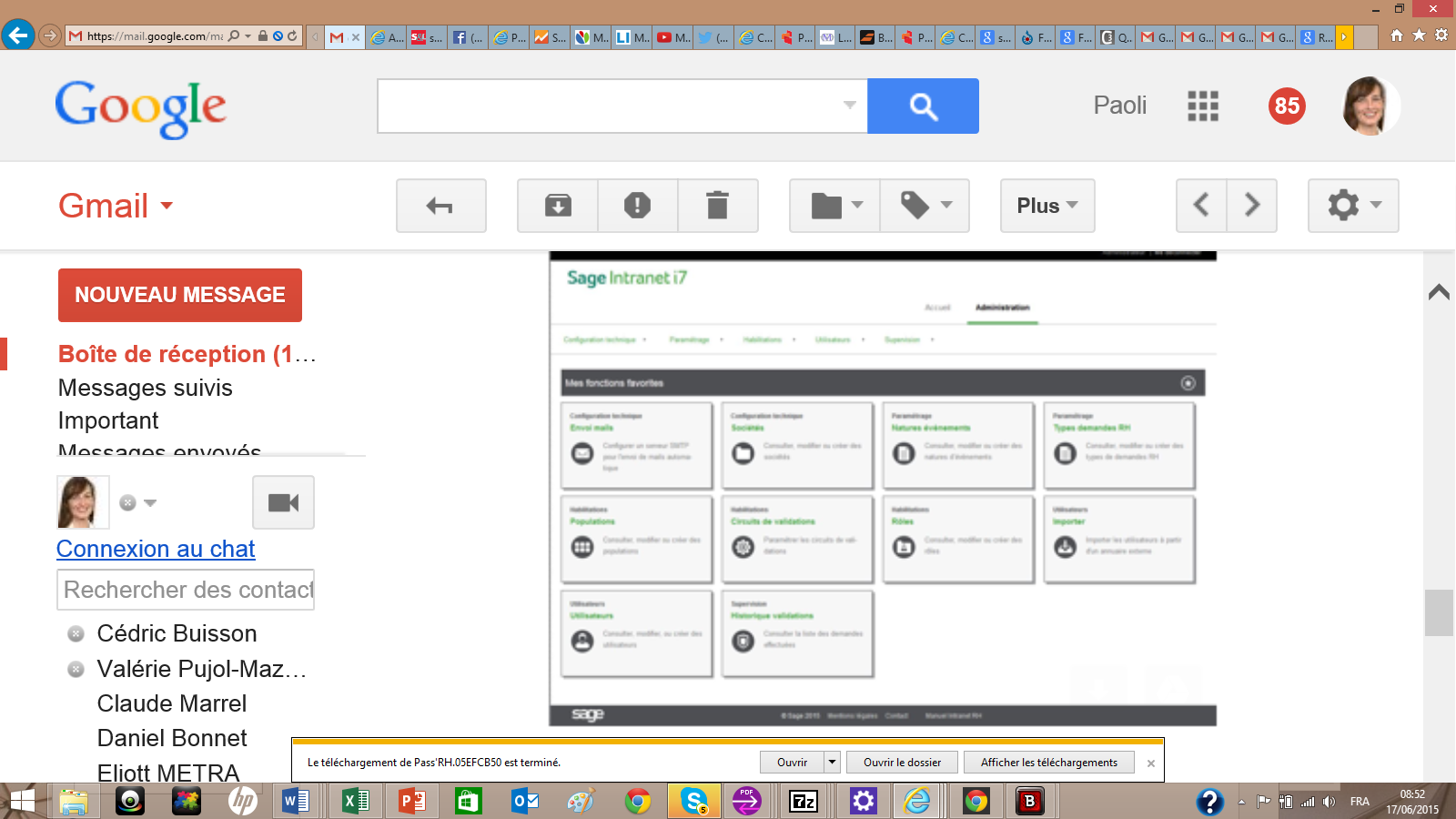Open Excel from the taskbar
Viewport: 1456px width, 819px height.
355,801
